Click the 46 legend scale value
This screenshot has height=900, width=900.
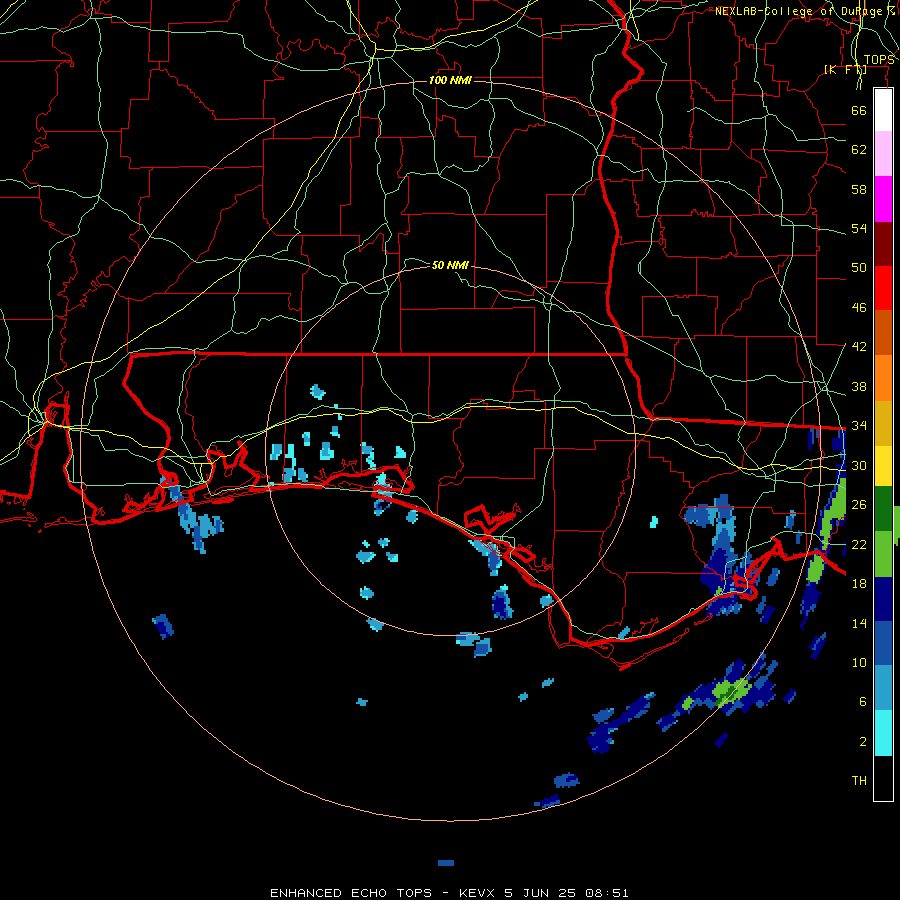click(859, 308)
